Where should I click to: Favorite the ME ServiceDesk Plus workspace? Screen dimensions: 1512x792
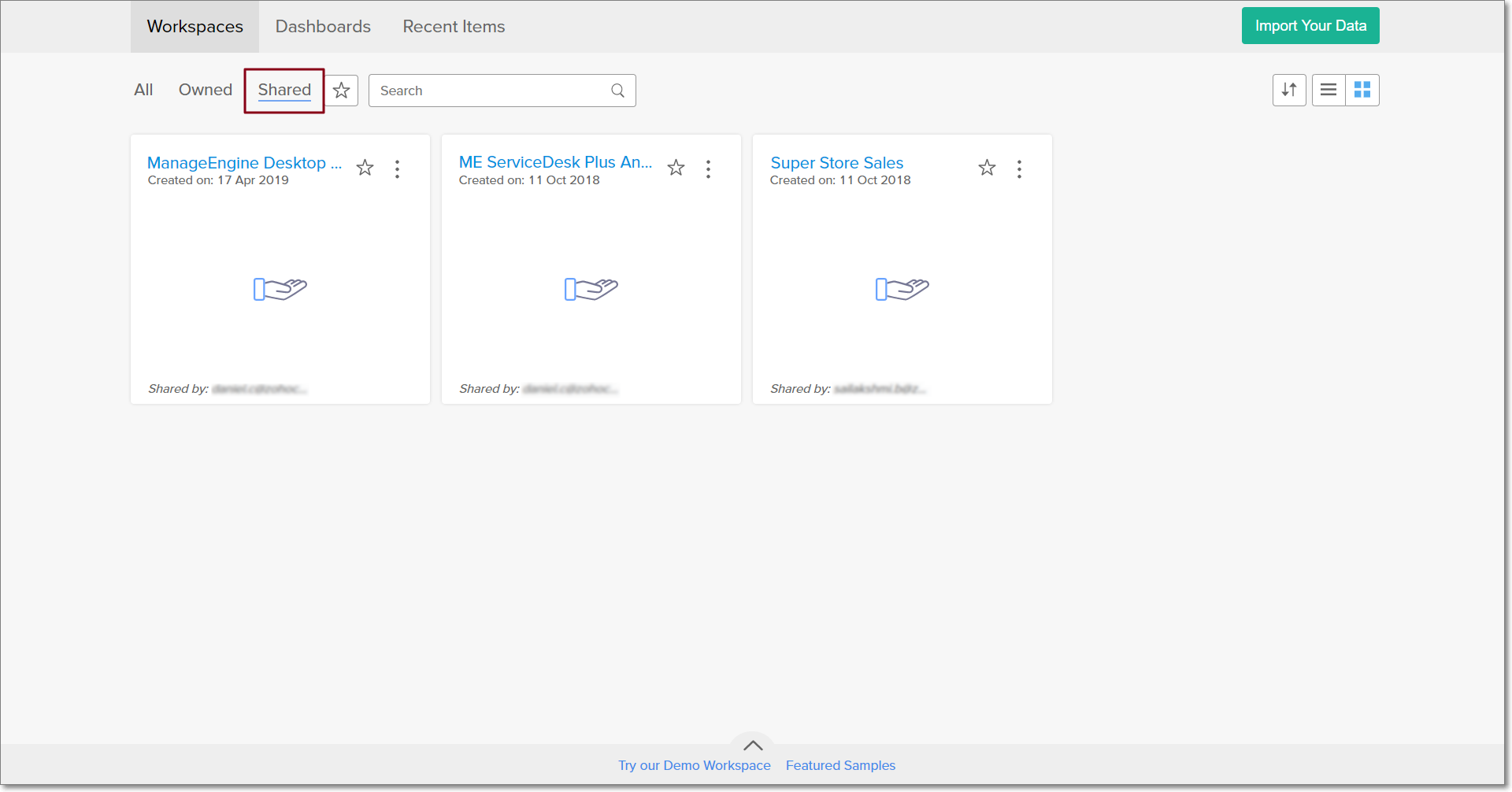(x=676, y=168)
